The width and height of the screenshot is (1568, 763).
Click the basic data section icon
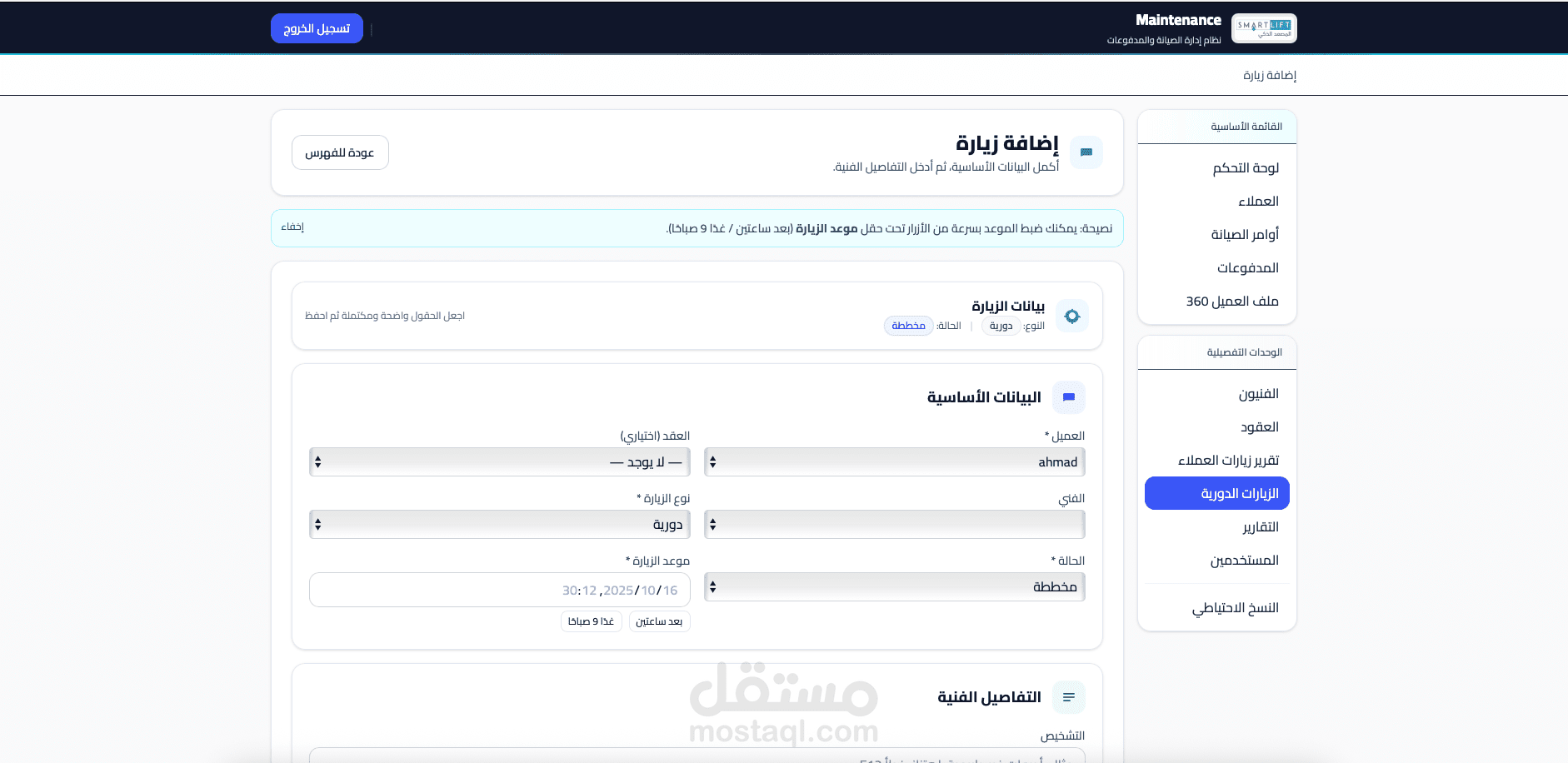(1069, 397)
